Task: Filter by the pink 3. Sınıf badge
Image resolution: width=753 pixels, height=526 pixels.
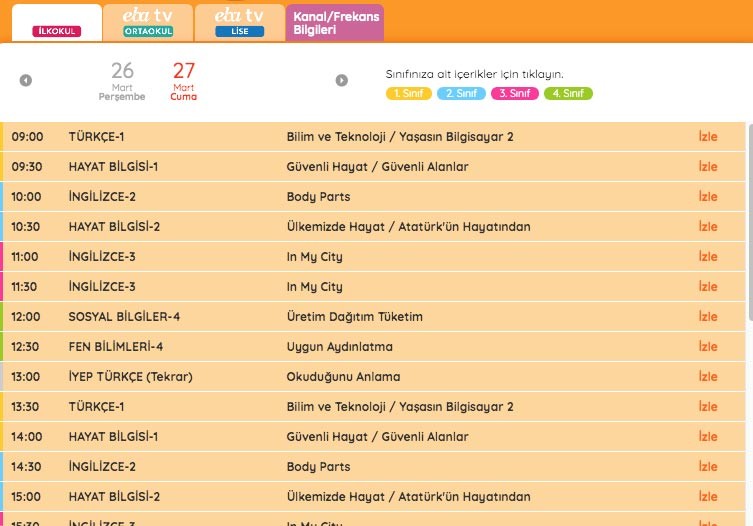Action: [x=515, y=94]
